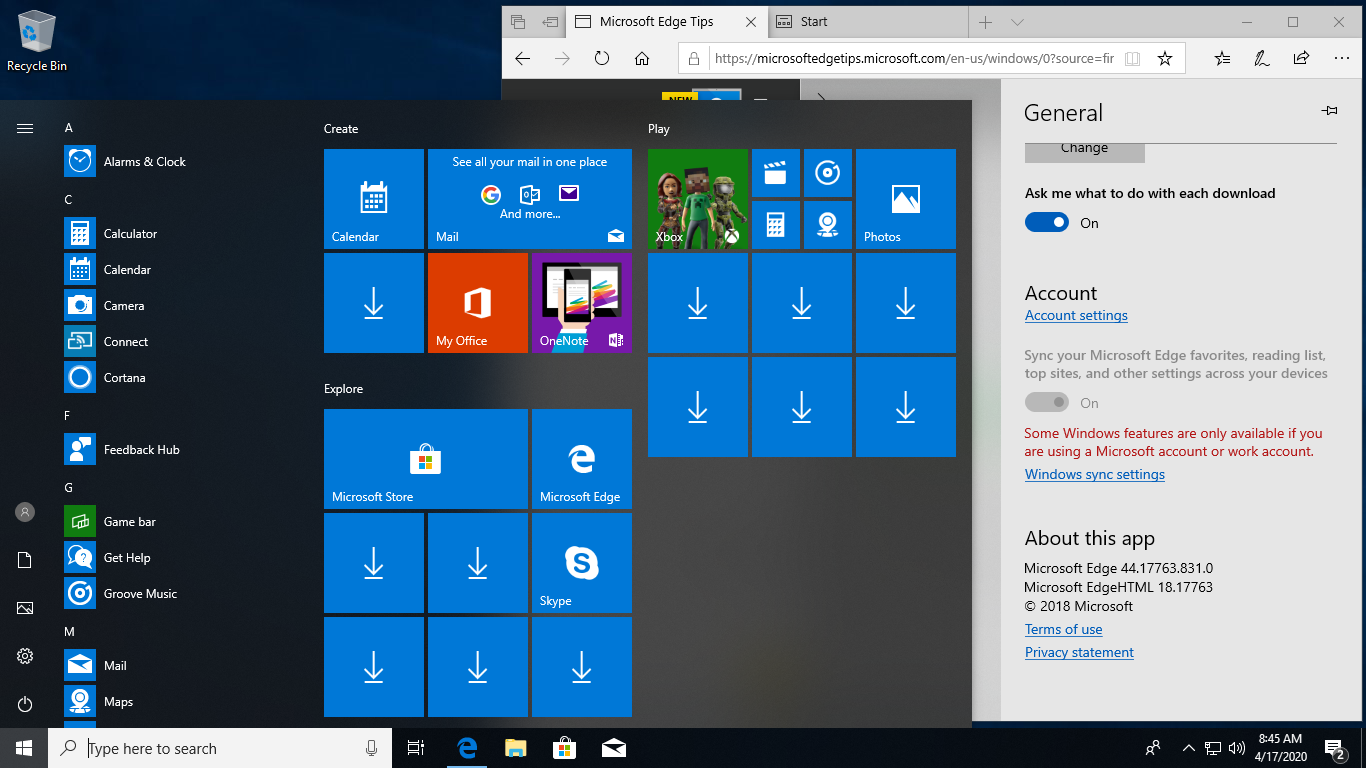
Task: Open the Windows sync settings link
Action: [x=1095, y=475]
